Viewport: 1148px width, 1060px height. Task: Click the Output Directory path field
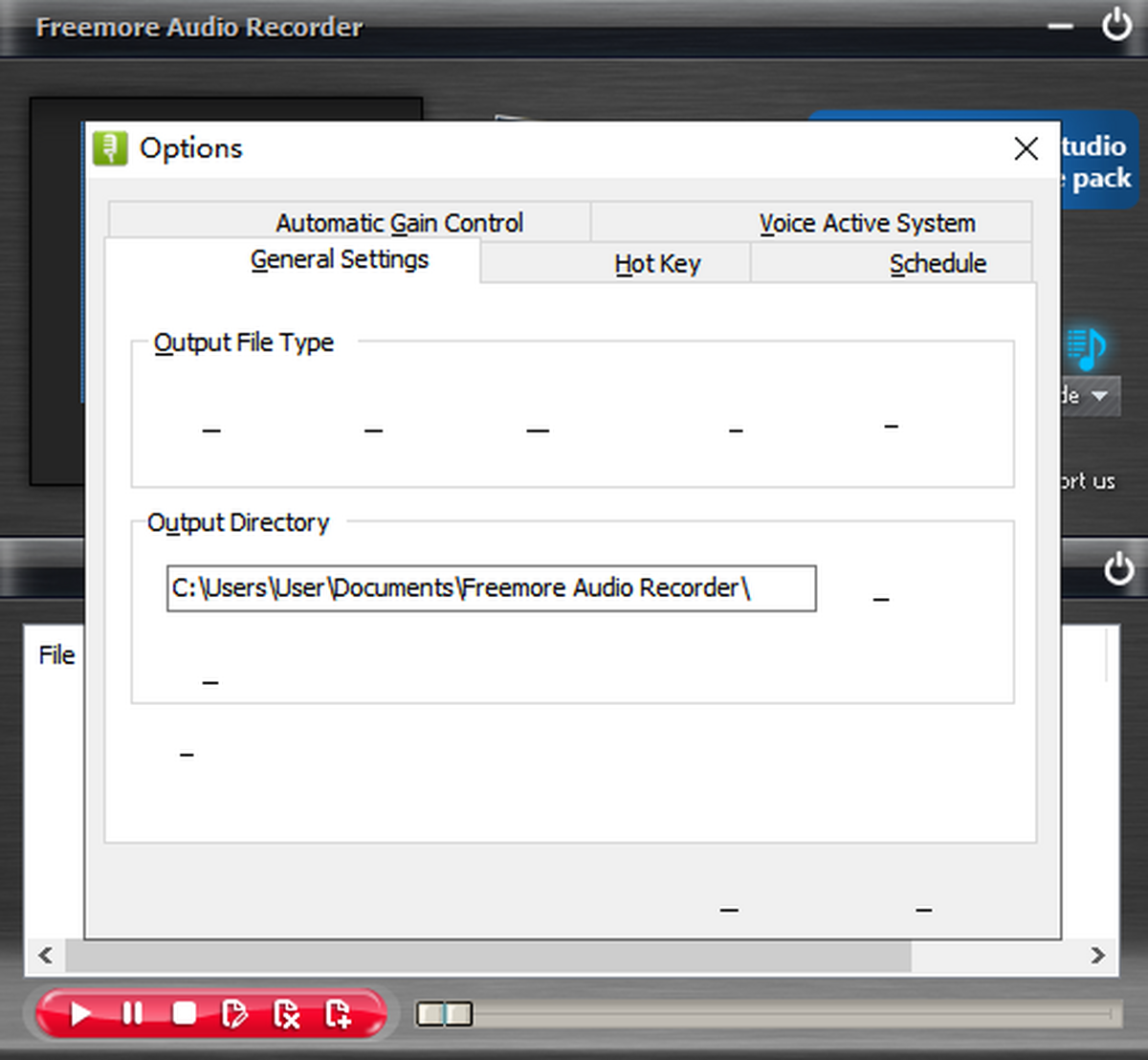point(491,587)
